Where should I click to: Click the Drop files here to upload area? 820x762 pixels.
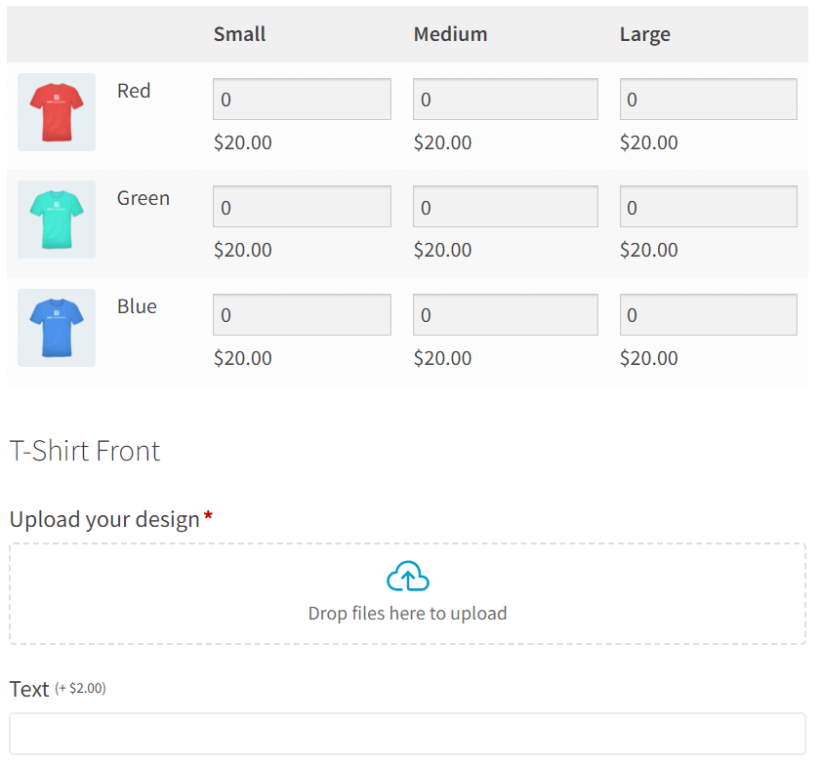pyautogui.click(x=408, y=613)
